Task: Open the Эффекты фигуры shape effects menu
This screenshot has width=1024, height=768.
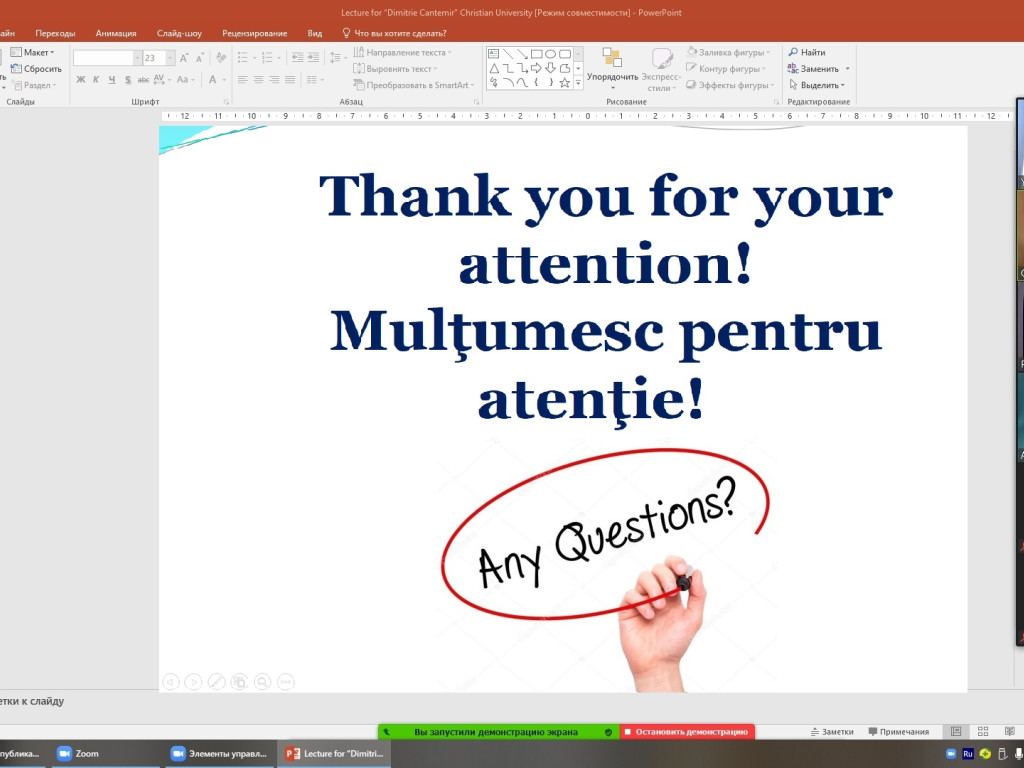Action: tap(730, 85)
